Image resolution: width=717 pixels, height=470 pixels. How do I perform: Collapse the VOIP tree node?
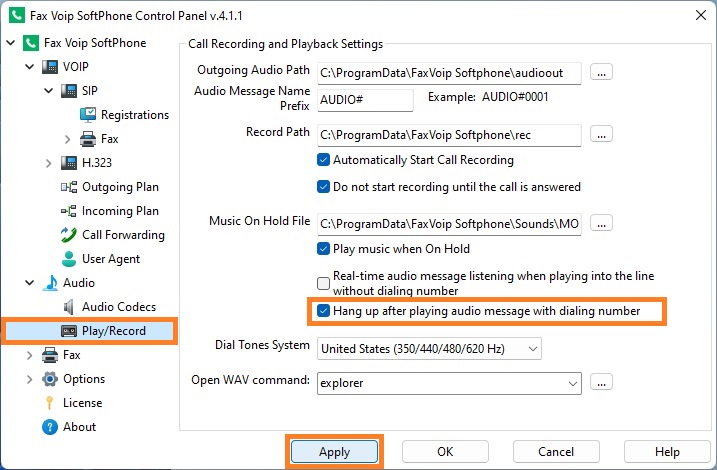point(30,67)
